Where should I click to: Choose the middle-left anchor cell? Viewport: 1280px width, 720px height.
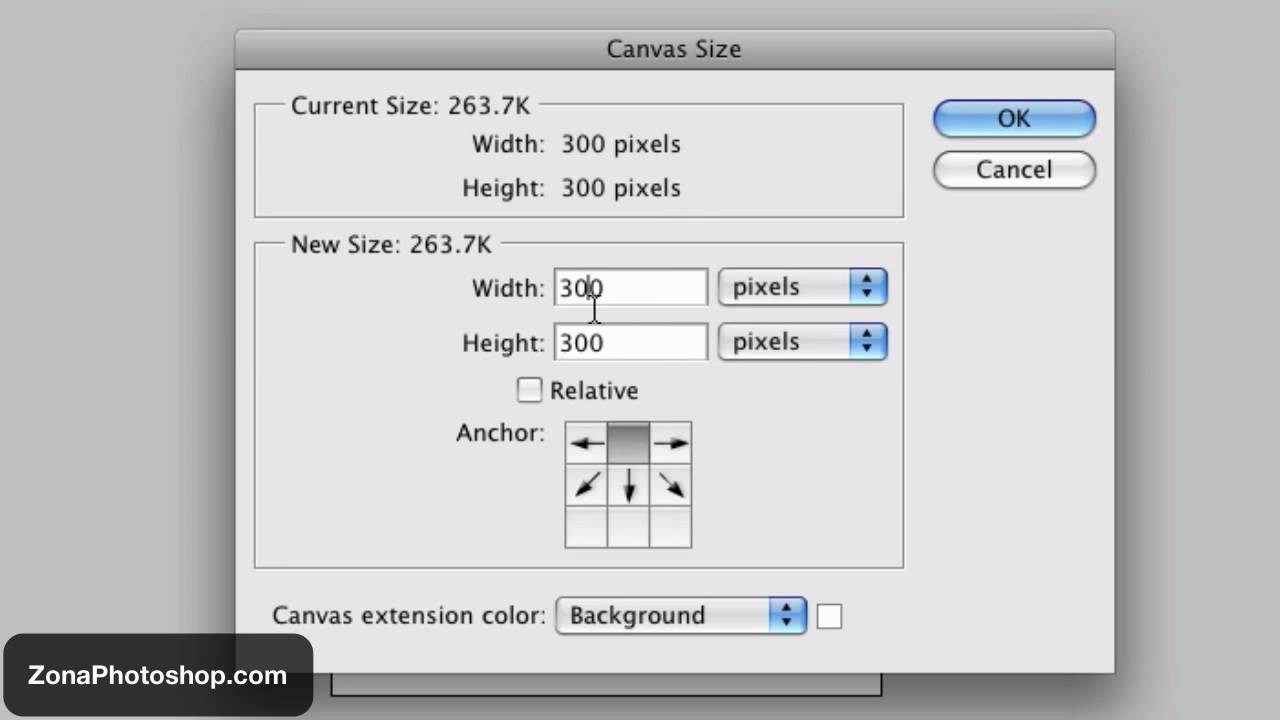[x=586, y=485]
